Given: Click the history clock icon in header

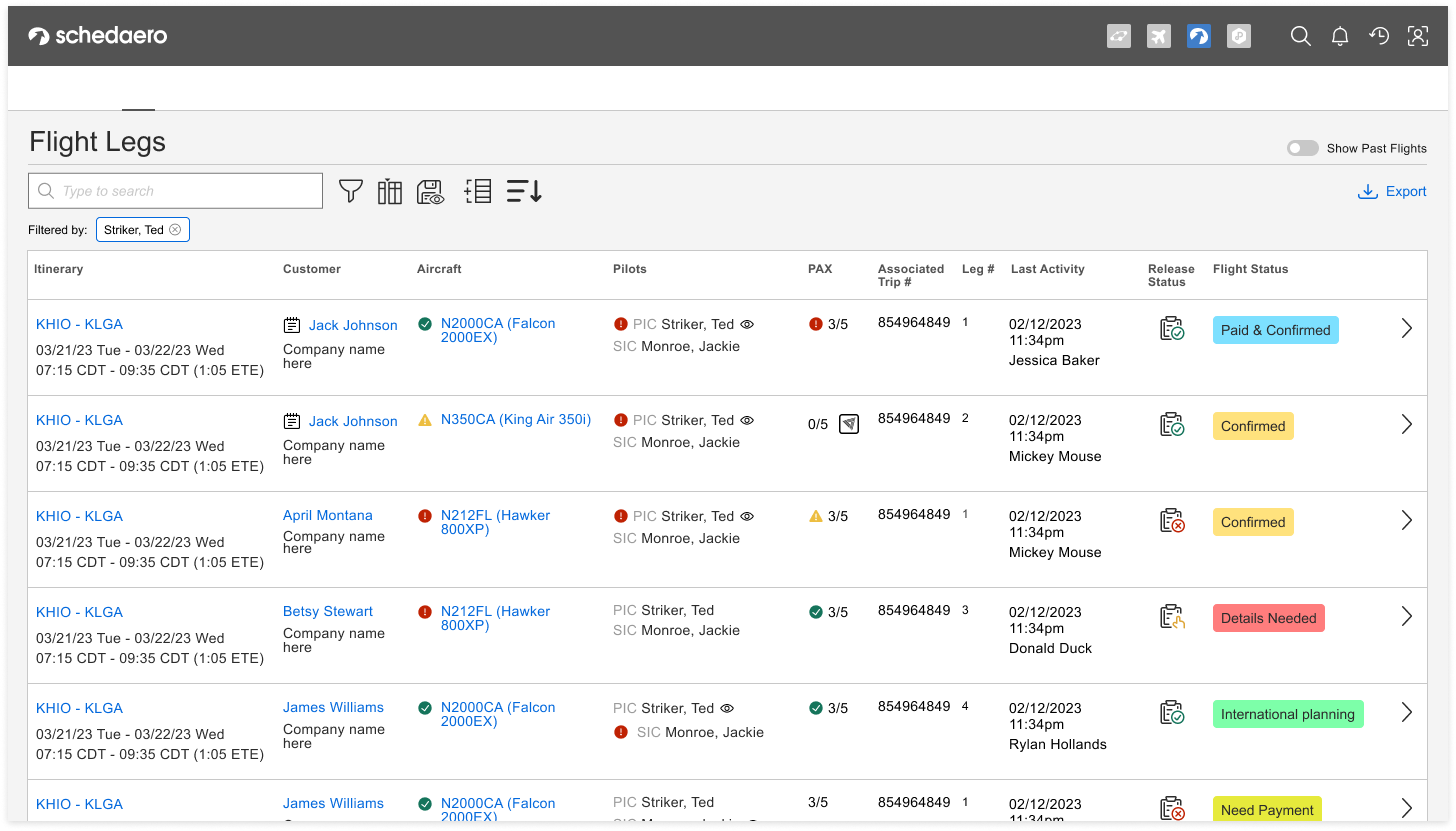Looking at the screenshot, I should point(1379,37).
